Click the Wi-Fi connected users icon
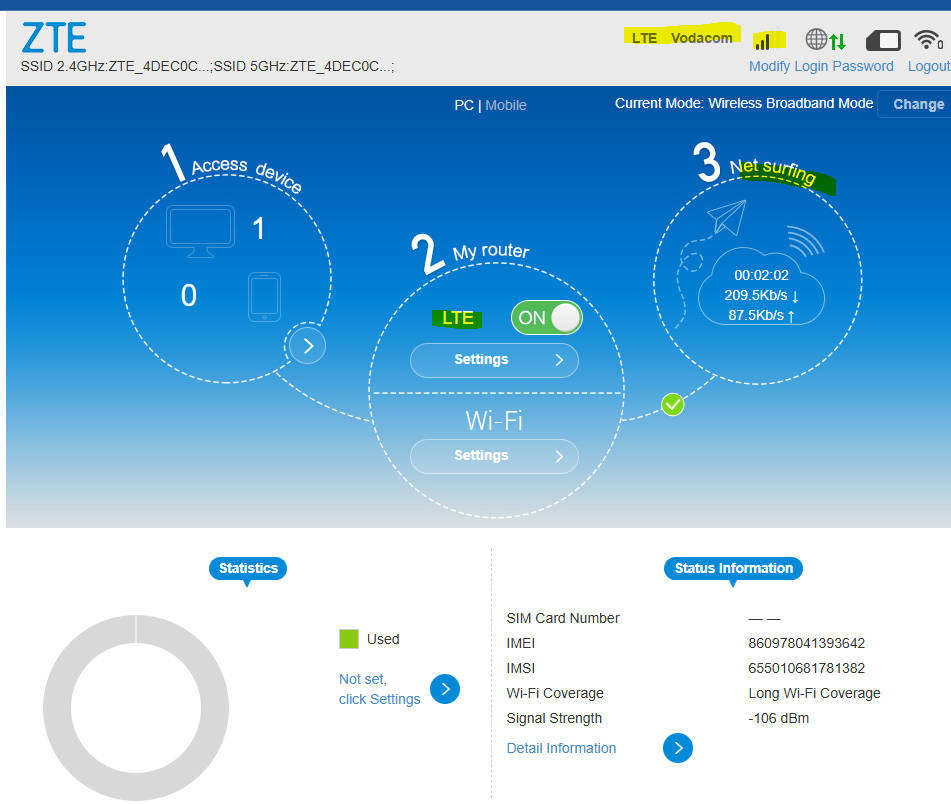The width and height of the screenshot is (951, 804). 929,38
